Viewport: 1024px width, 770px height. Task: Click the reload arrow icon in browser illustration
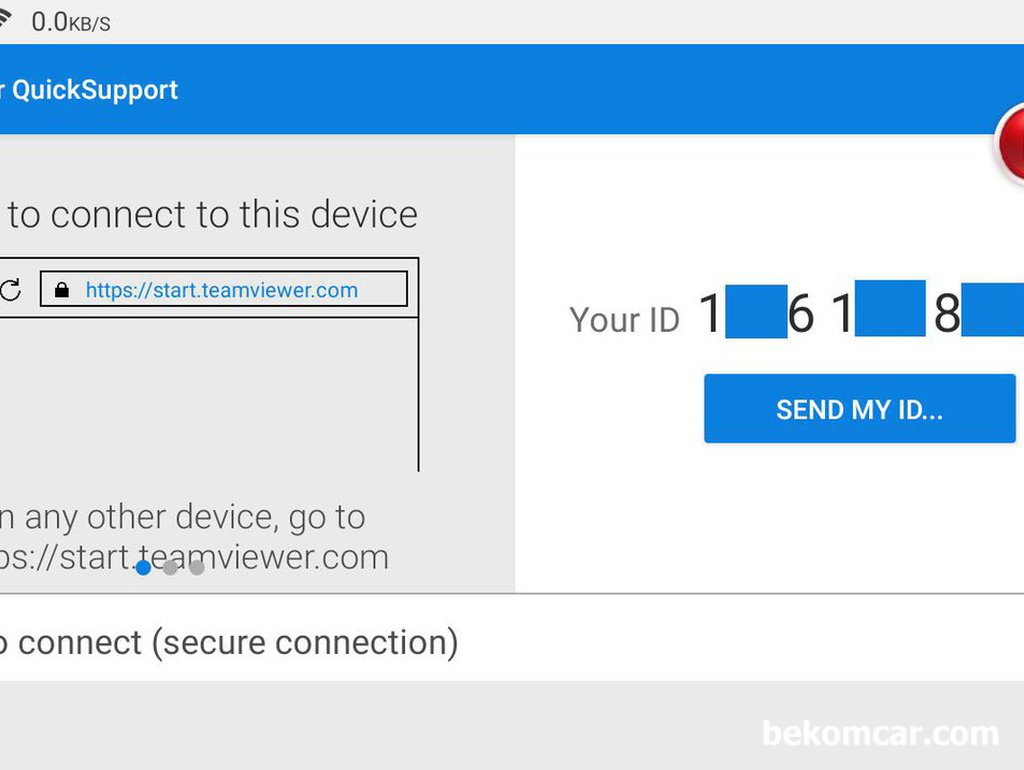tap(10, 289)
